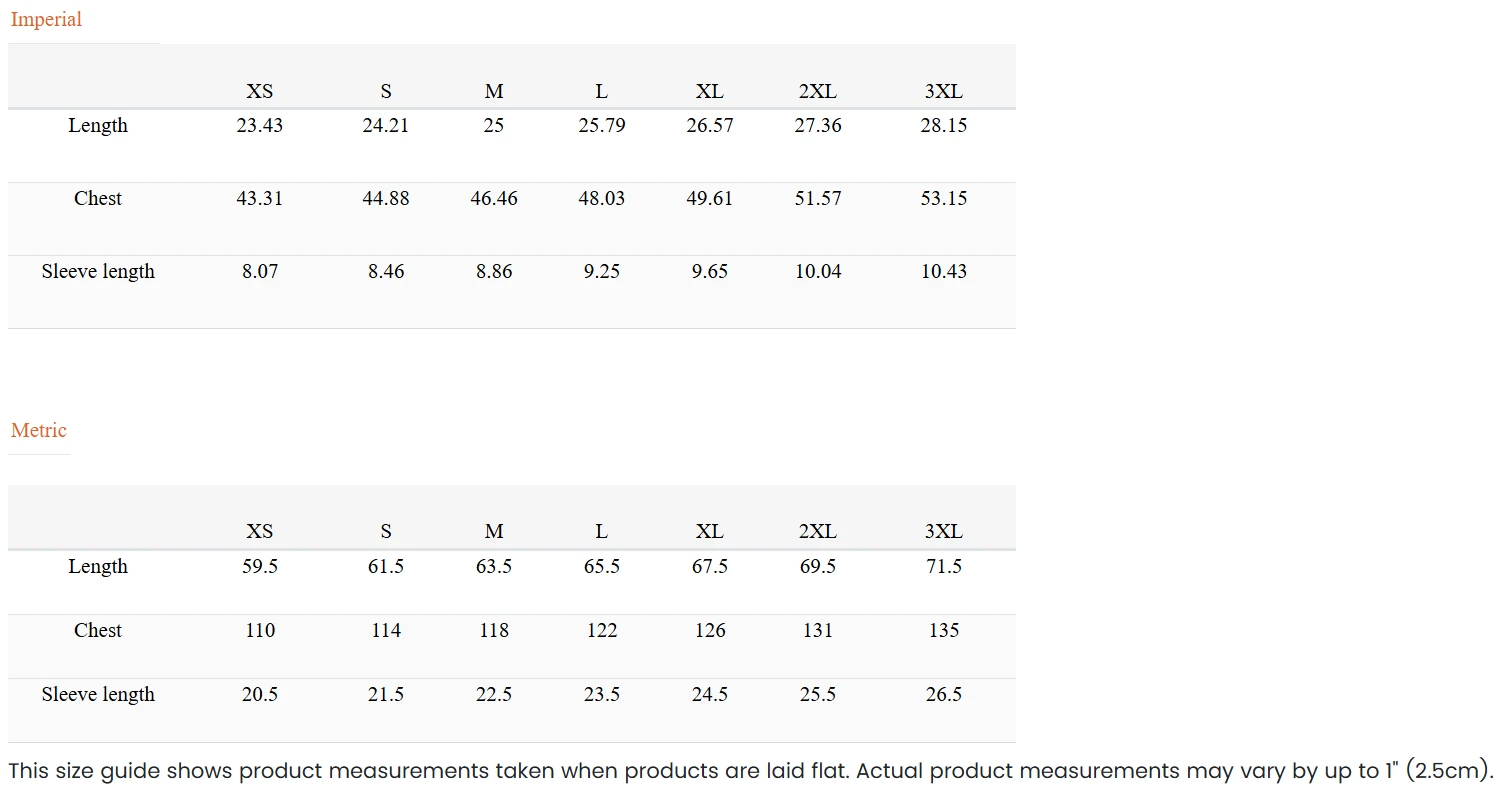Select the Length row label in Imperial table
Screen dimensions: 1512x797
tap(98, 126)
